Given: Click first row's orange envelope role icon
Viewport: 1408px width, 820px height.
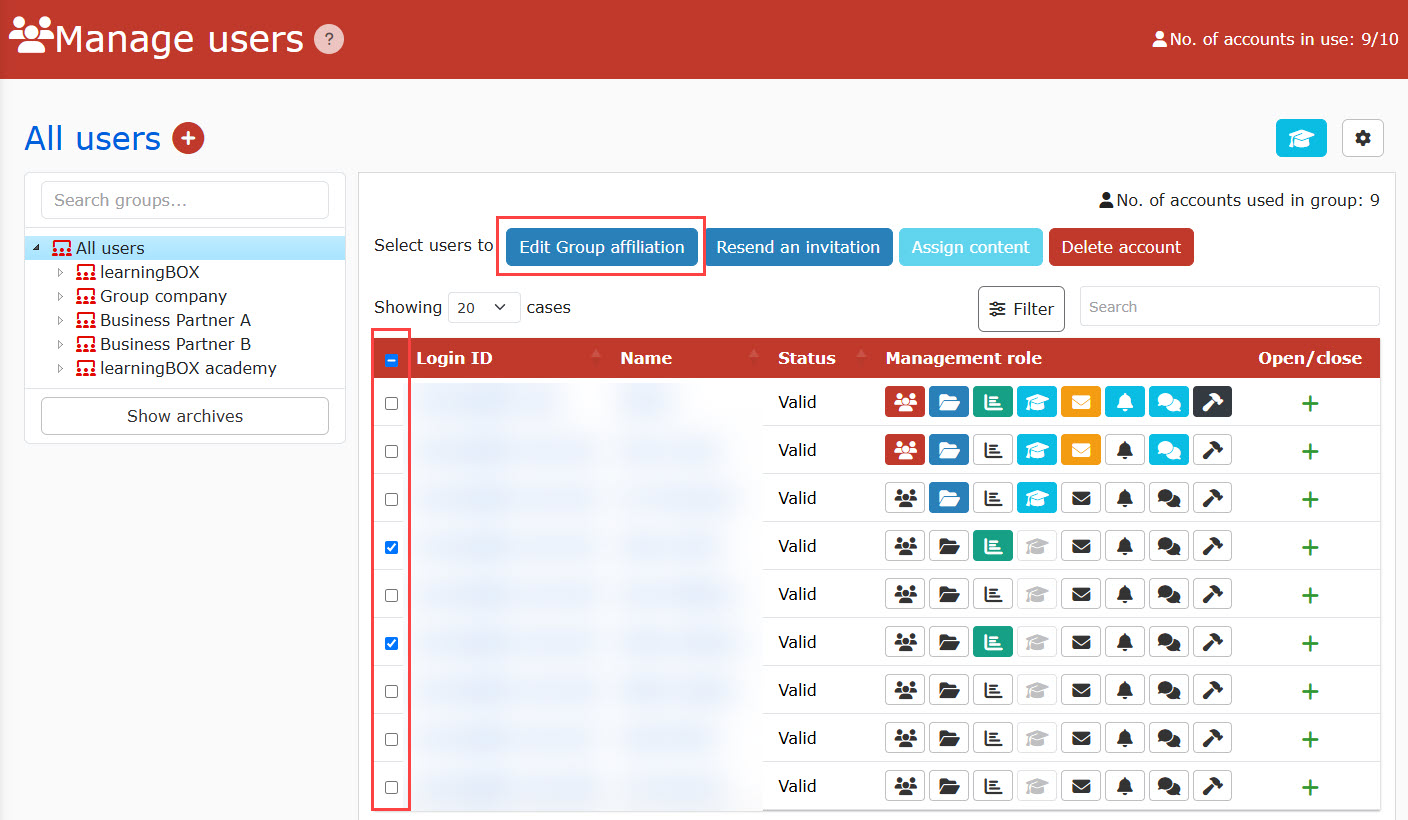Looking at the screenshot, I should (x=1080, y=402).
